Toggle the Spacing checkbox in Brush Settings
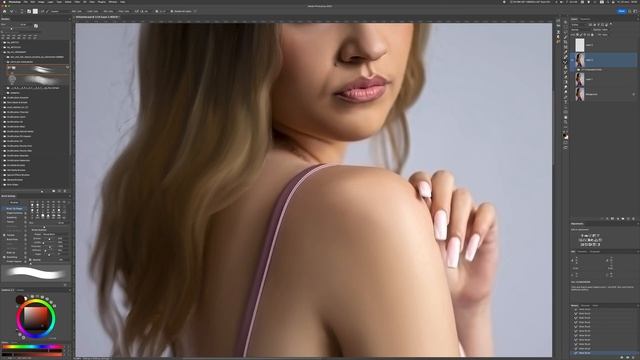Viewport: 640px width, 360px height. (x=30, y=260)
